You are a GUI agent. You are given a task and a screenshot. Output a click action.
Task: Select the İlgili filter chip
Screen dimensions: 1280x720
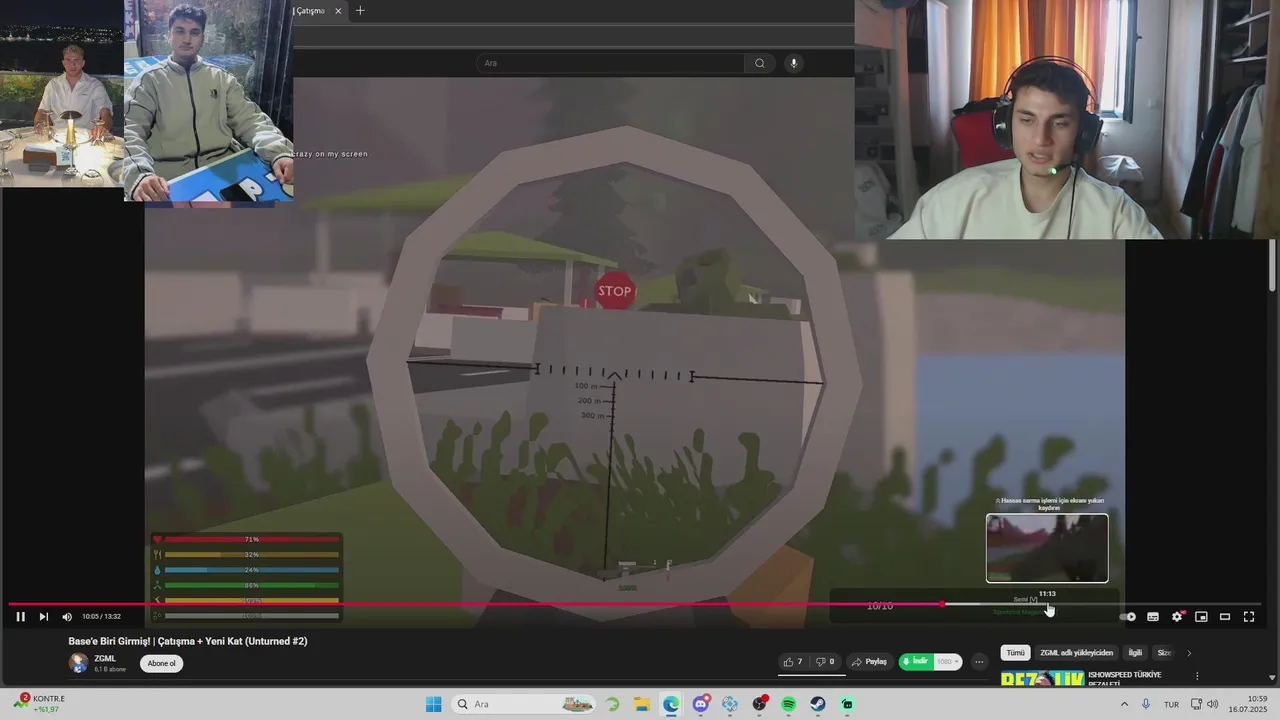[x=1135, y=653]
